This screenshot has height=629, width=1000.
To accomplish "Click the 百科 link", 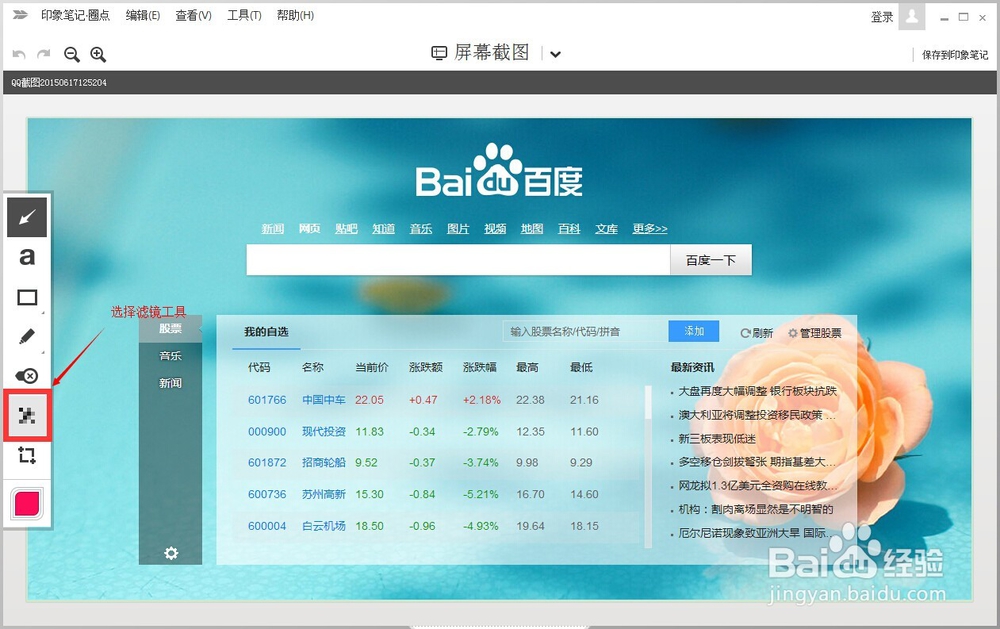I will click(569, 228).
